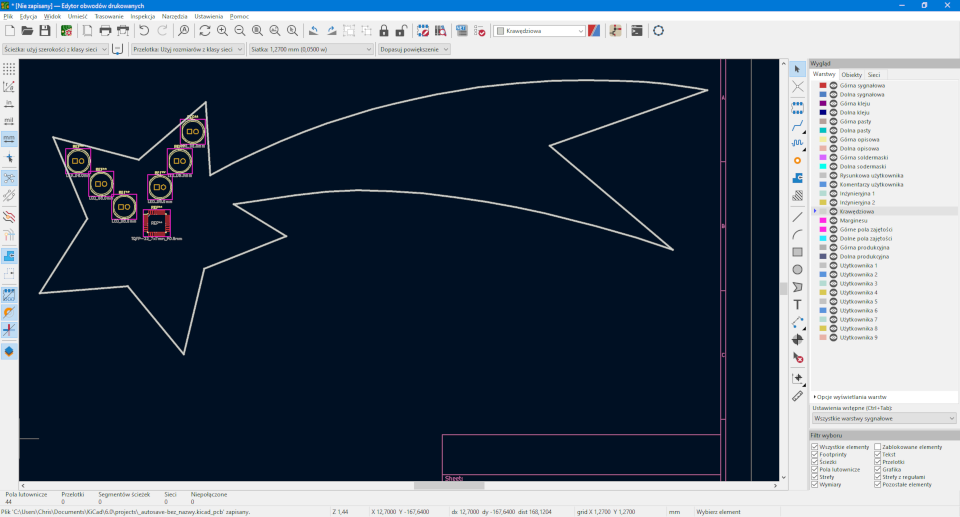Select the Add vias tool

point(797,160)
